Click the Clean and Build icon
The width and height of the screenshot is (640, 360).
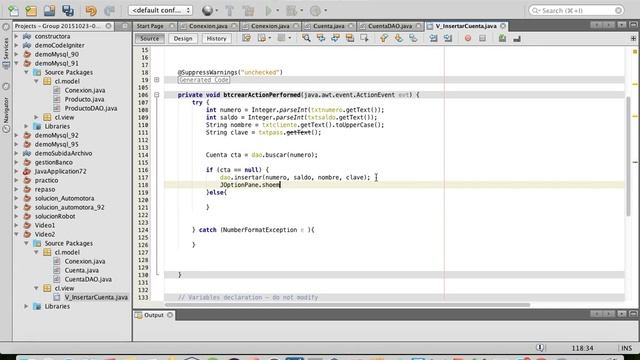(x=248, y=11)
